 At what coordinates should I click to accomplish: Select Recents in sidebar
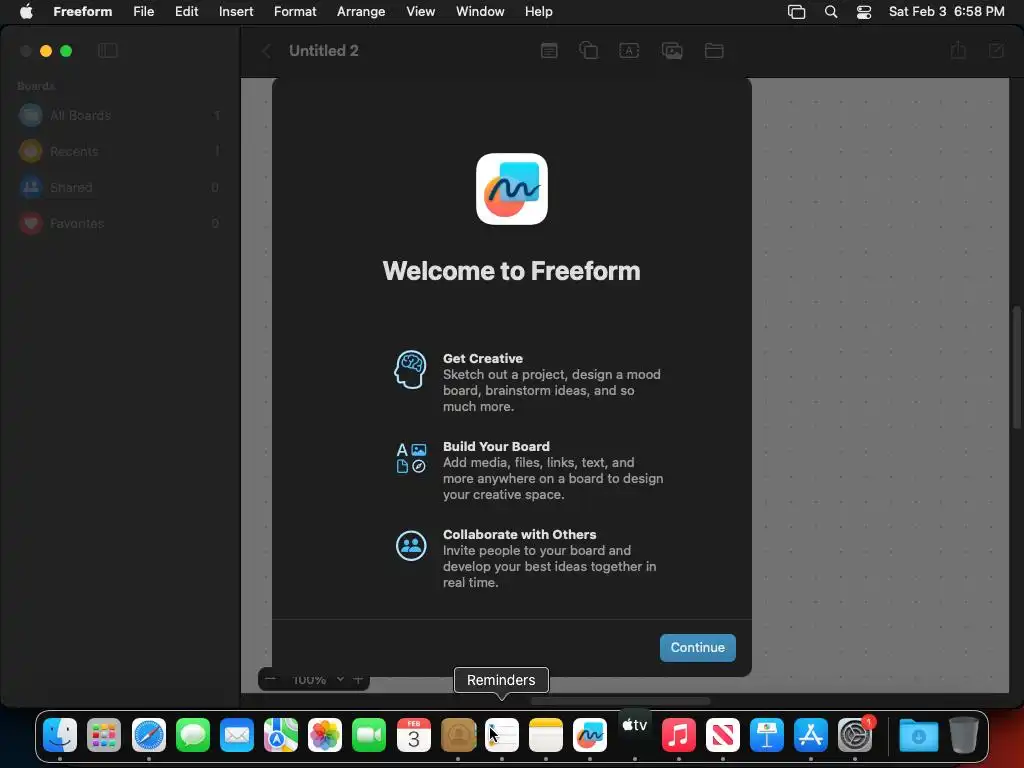coord(120,152)
